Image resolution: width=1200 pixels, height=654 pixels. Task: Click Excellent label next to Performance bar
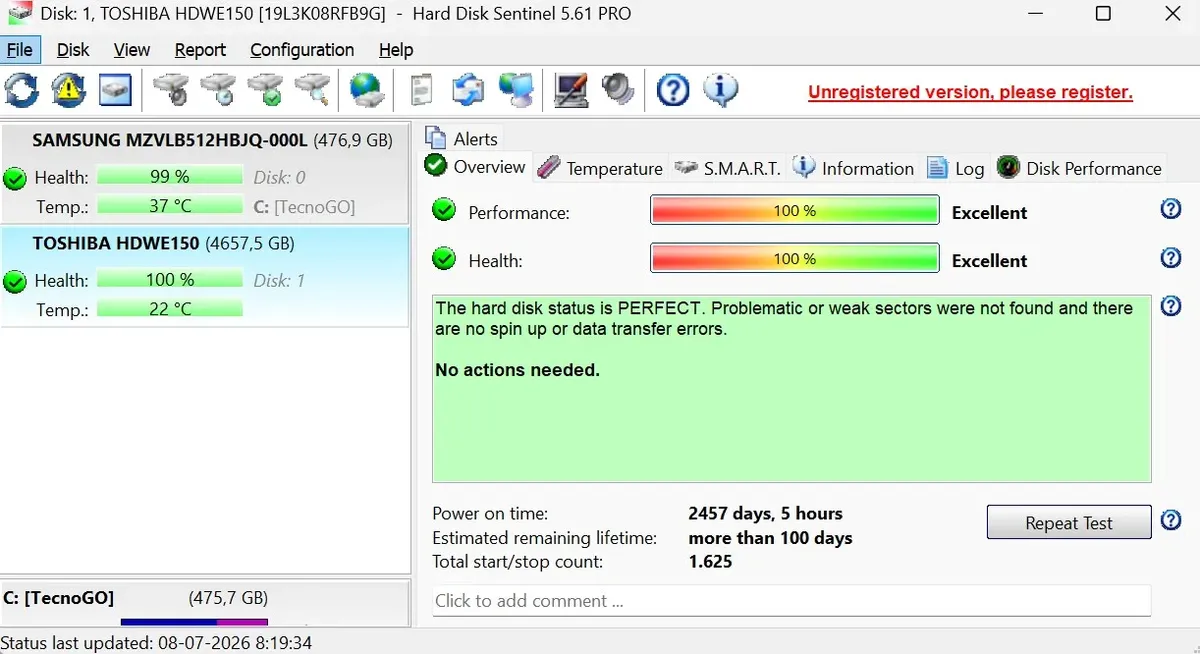[x=989, y=213]
